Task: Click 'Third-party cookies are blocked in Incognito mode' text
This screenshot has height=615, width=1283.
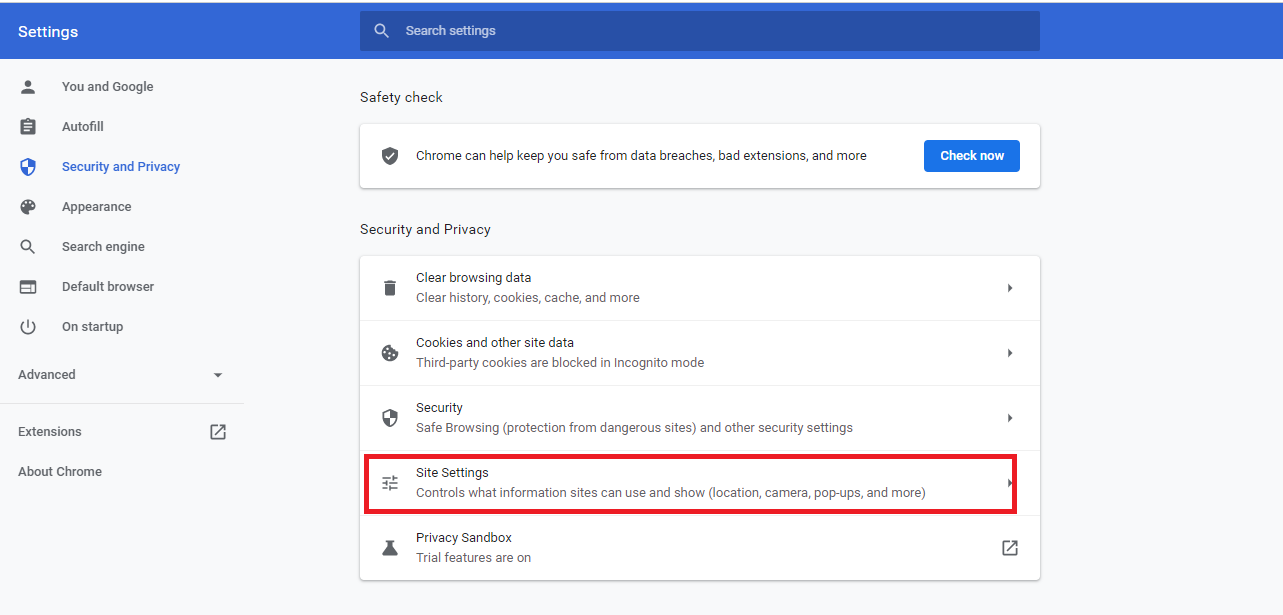Action: (560, 363)
